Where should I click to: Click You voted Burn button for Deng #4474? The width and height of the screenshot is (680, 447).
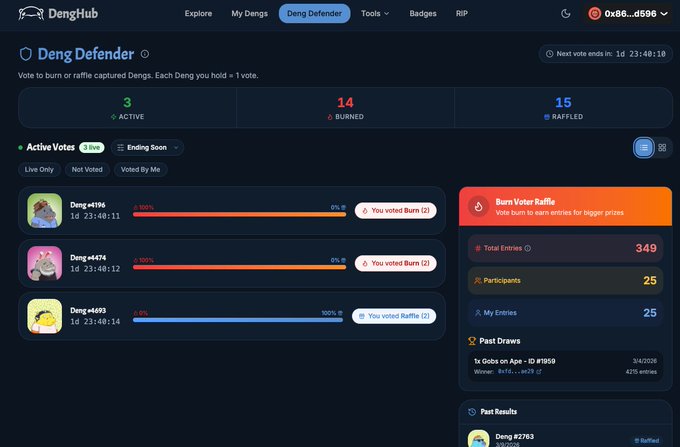396,263
